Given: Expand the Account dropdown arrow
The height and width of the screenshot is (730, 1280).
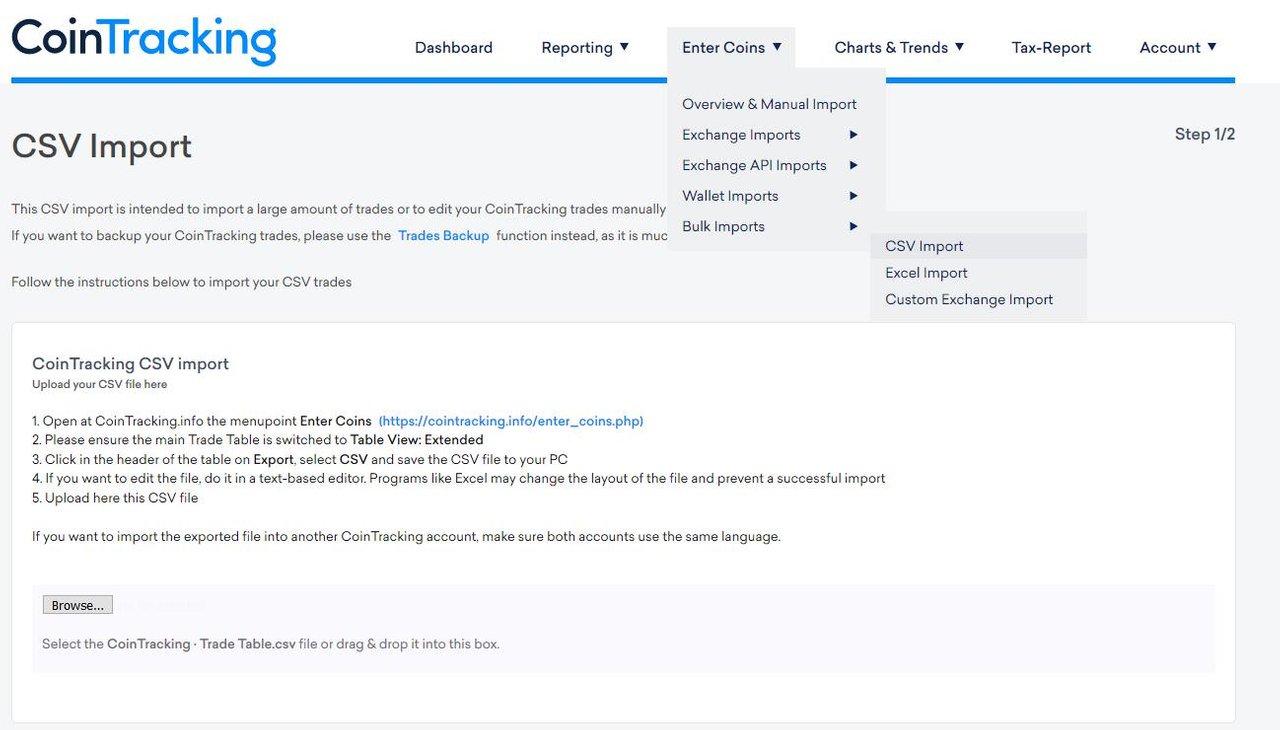Looking at the screenshot, I should (x=1212, y=46).
